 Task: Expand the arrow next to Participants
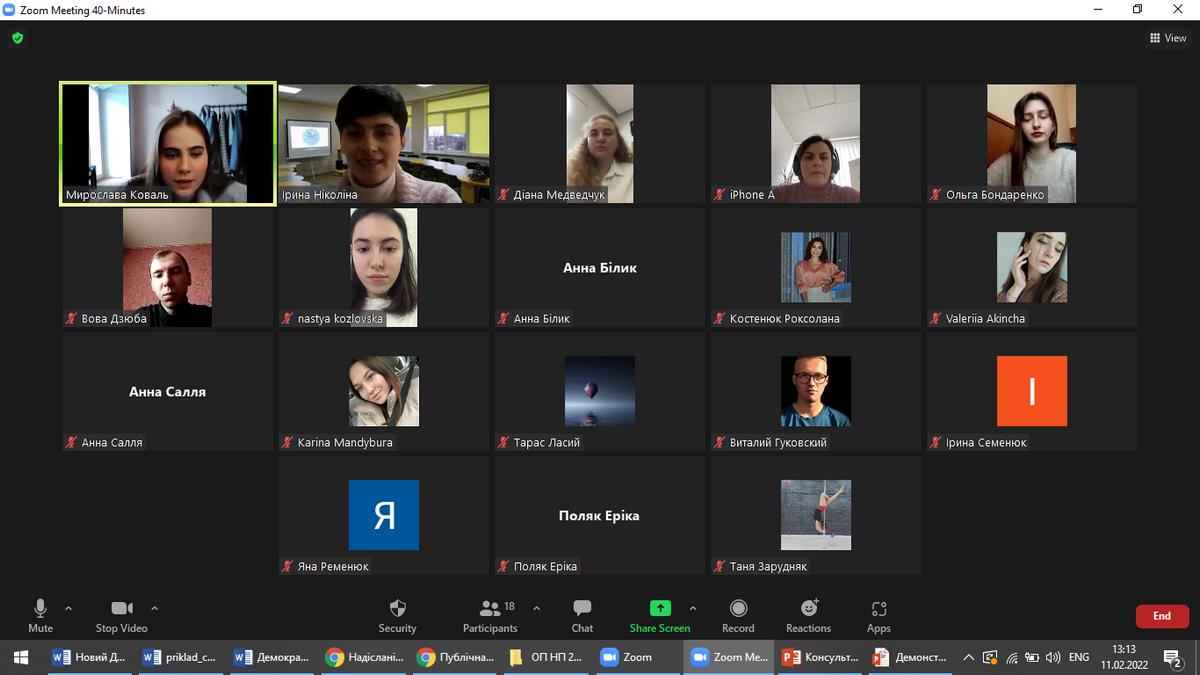coord(537,608)
